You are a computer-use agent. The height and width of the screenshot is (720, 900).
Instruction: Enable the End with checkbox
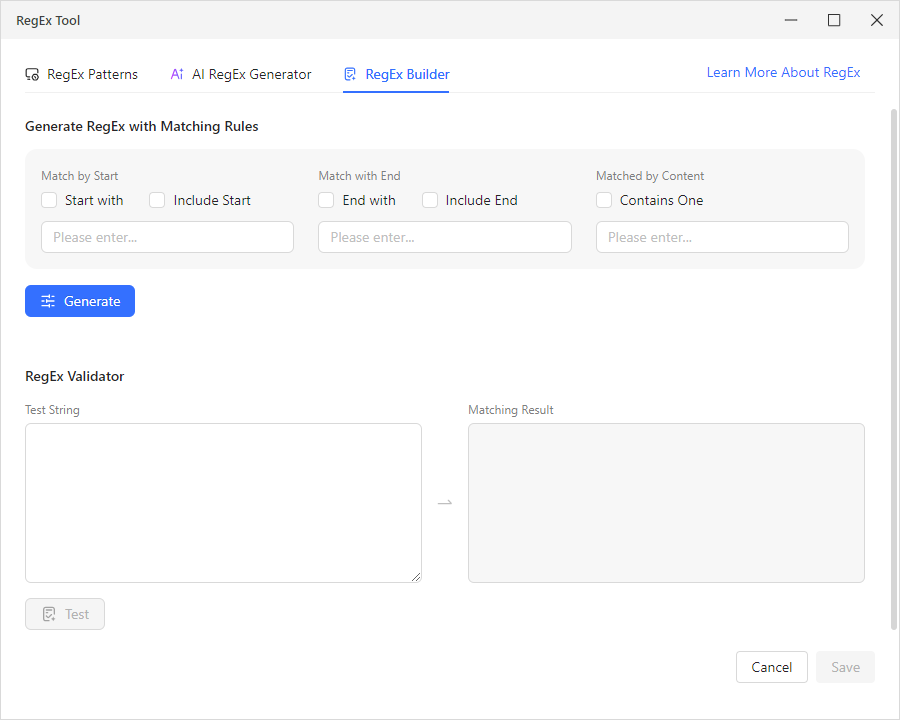tap(325, 200)
